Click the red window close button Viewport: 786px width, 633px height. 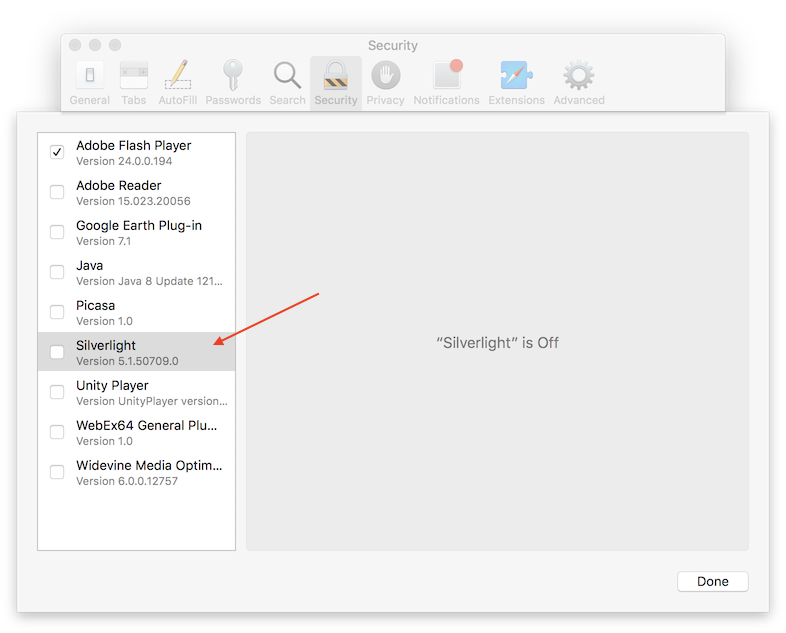pos(75,45)
